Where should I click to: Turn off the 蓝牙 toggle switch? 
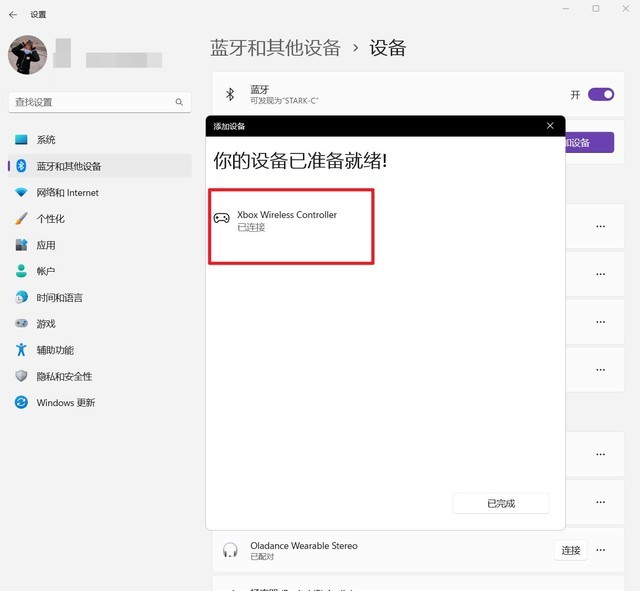[x=601, y=95]
